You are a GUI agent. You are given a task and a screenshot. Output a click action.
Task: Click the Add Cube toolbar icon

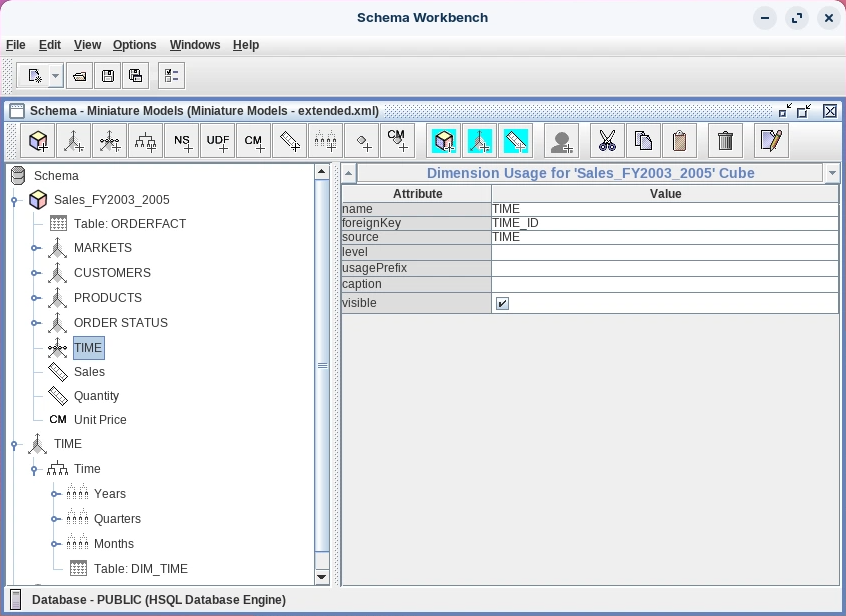39,141
